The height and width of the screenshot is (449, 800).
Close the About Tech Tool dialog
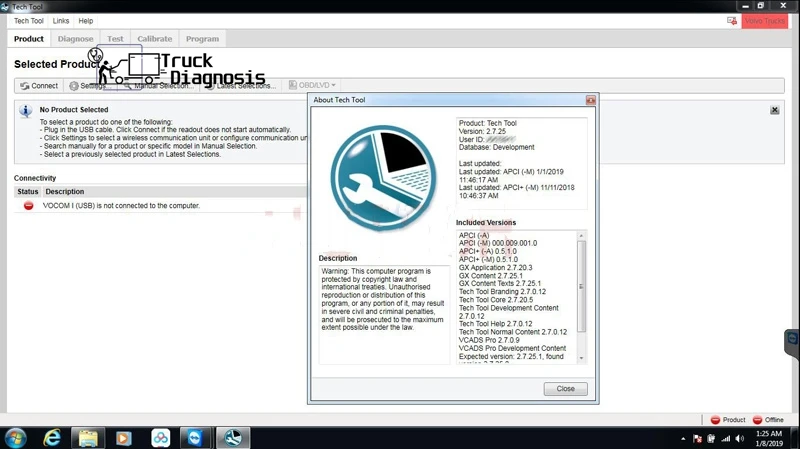(565, 389)
